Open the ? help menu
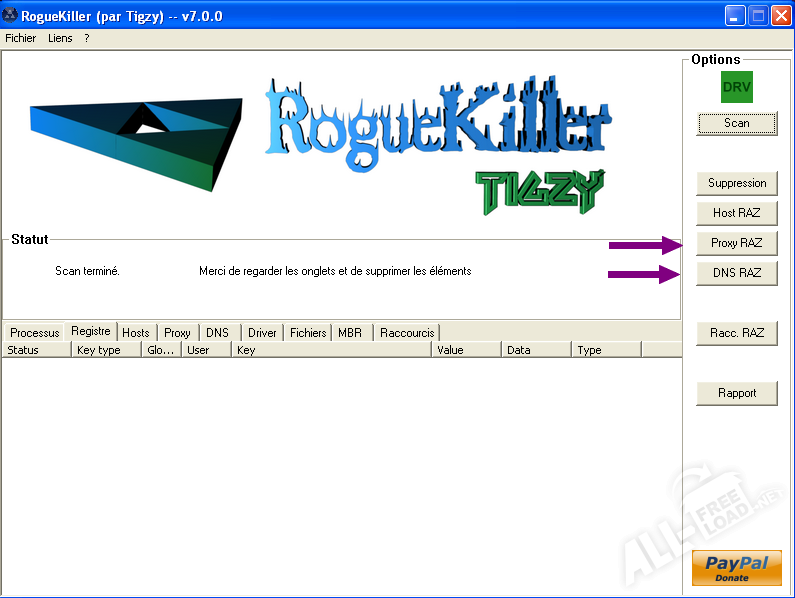 click(87, 38)
